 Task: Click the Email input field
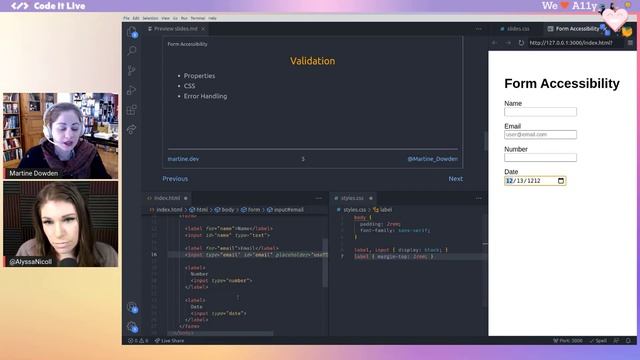tap(540, 135)
